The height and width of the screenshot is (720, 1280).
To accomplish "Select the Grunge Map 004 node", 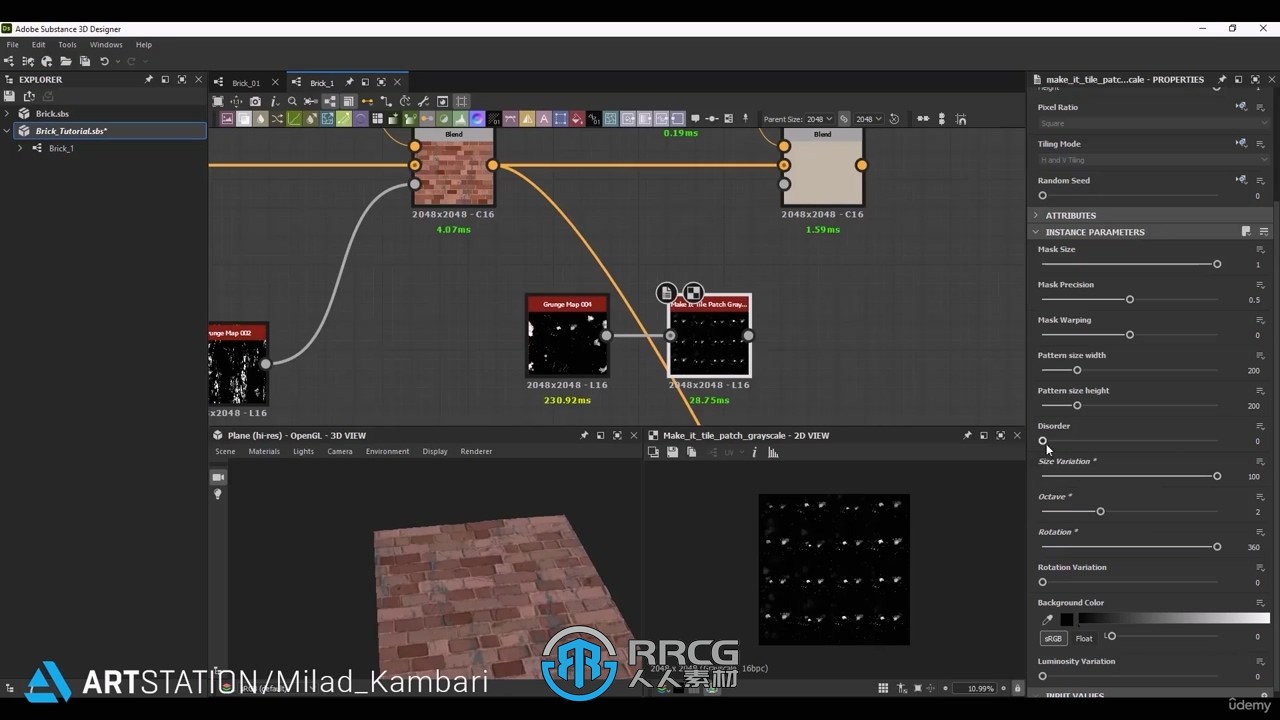I will click(567, 335).
